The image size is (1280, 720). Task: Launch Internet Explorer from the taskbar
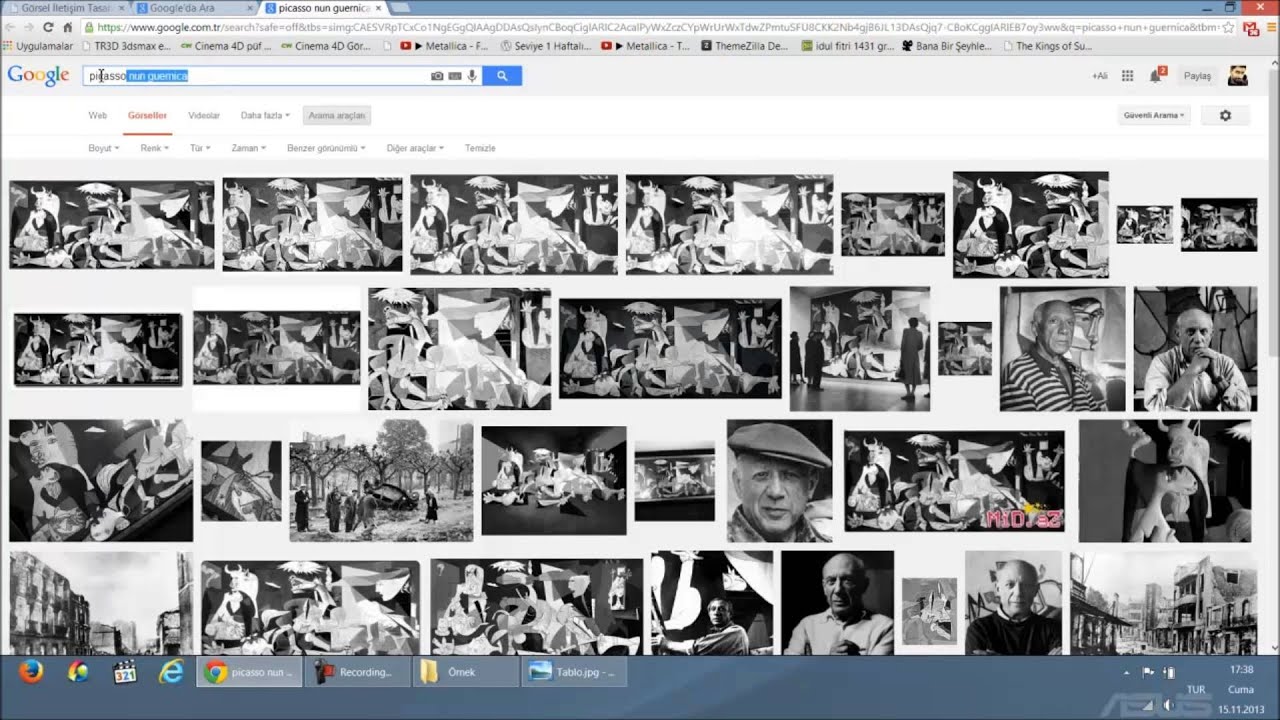tap(172, 672)
